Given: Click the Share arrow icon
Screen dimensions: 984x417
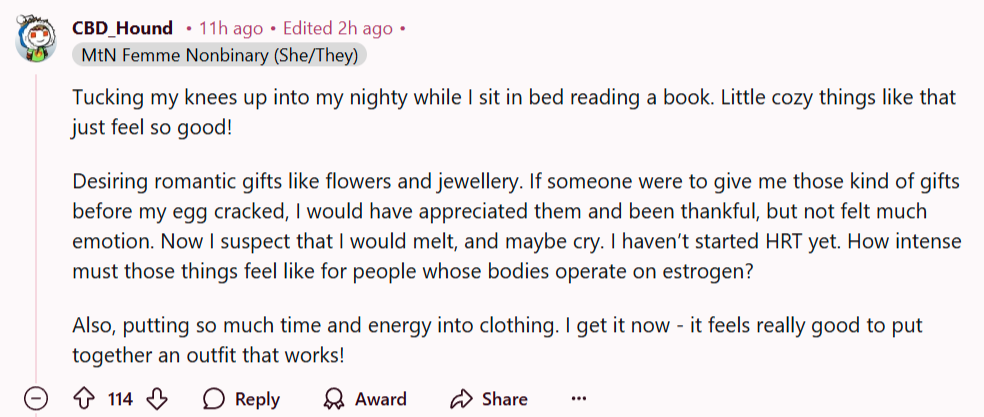Looking at the screenshot, I should point(461,399).
